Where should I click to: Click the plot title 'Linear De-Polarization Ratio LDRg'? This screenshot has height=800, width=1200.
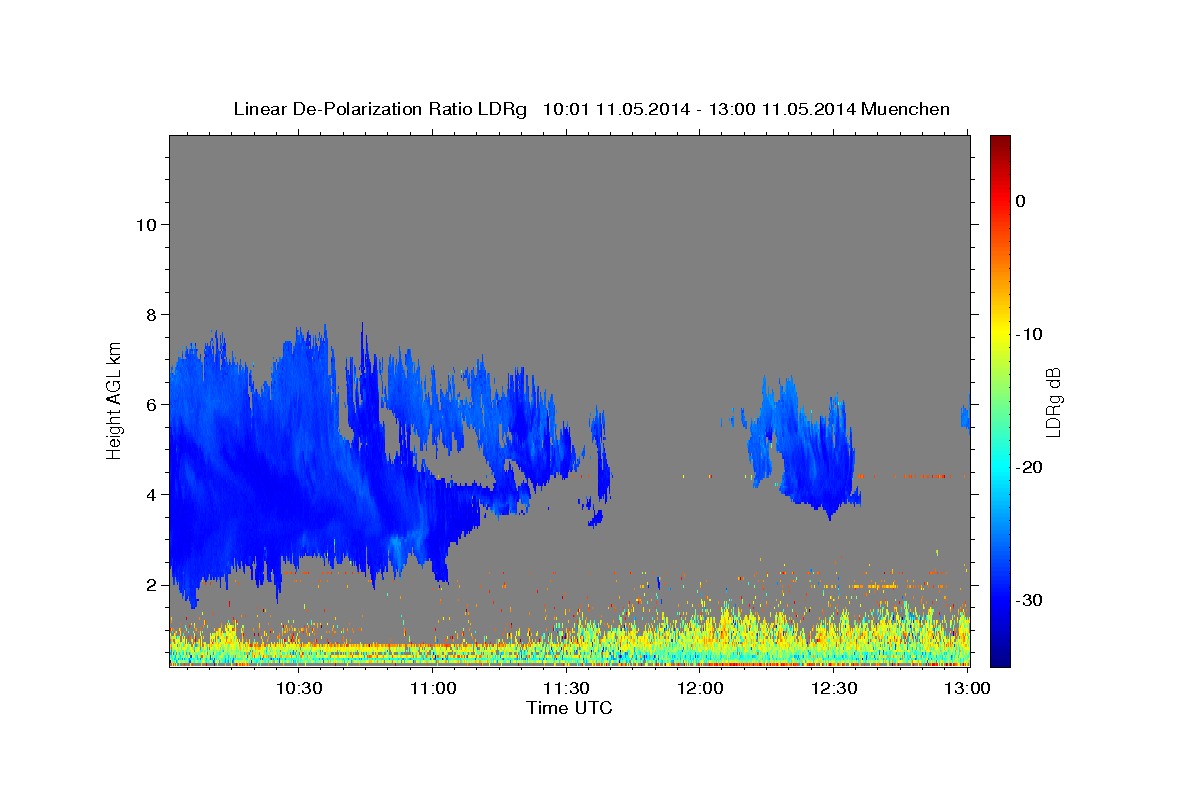(380, 109)
